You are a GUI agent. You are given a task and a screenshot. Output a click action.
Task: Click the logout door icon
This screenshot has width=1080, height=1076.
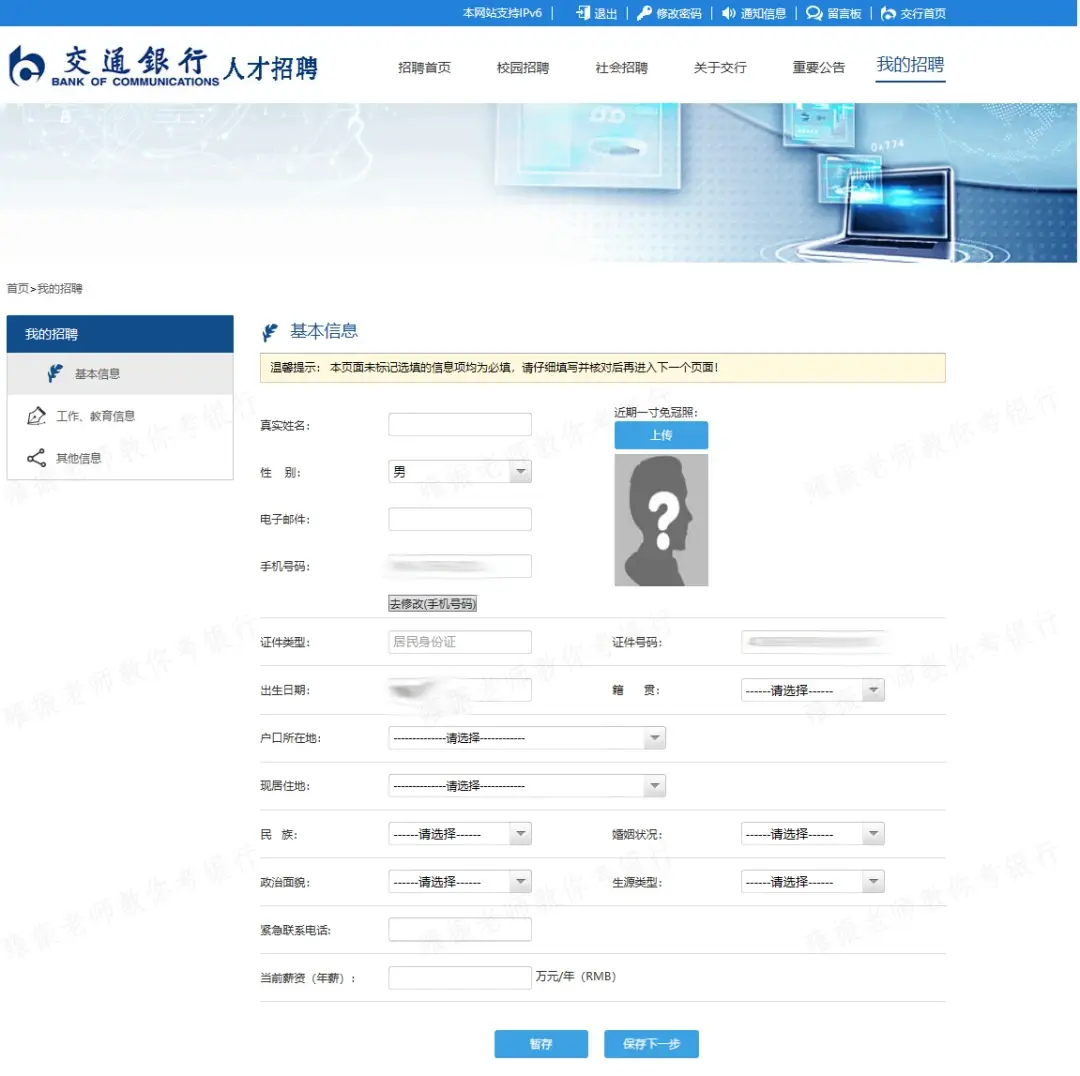pos(583,12)
